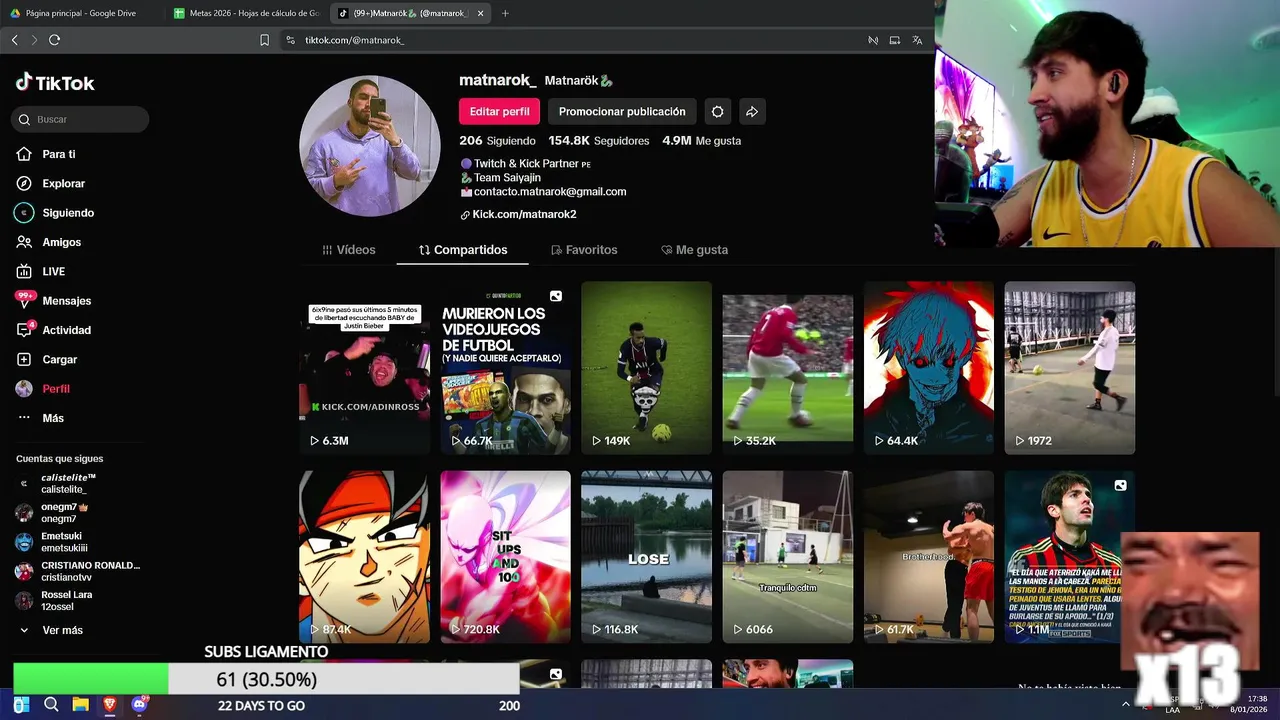Viewport: 1280px width, 720px height.
Task: Open the LOSE 116.8K video
Action: (646, 556)
